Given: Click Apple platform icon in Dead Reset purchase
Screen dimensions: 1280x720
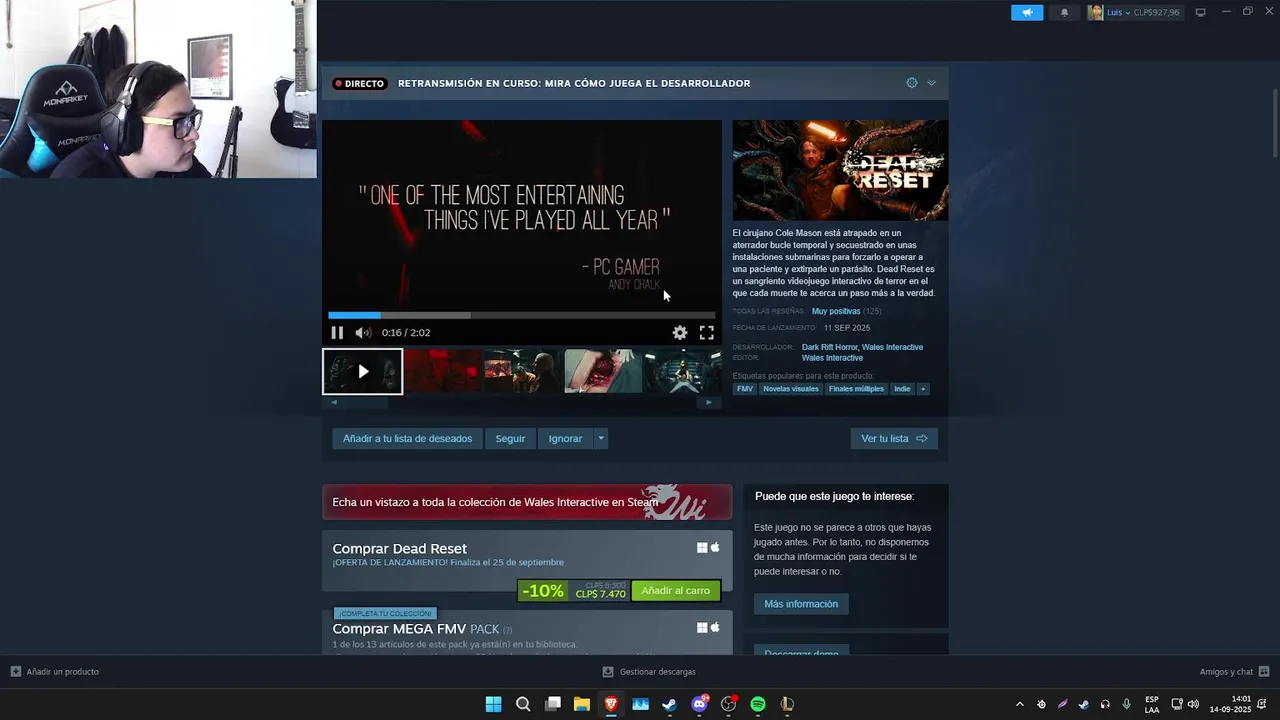Looking at the screenshot, I should pos(714,548).
